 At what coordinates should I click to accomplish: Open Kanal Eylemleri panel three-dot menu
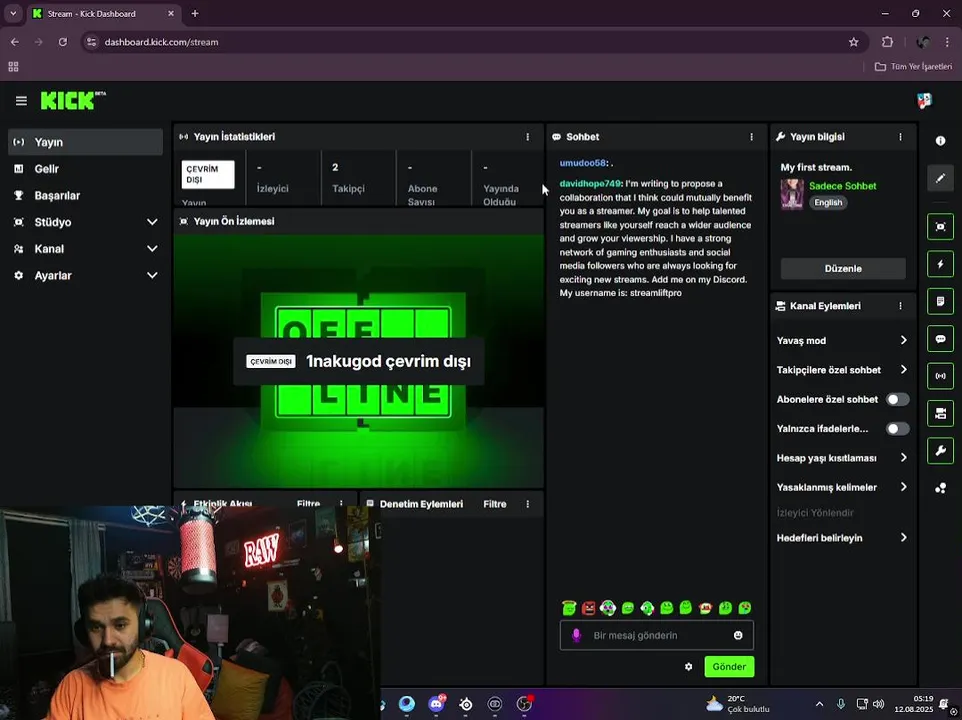pos(901,305)
